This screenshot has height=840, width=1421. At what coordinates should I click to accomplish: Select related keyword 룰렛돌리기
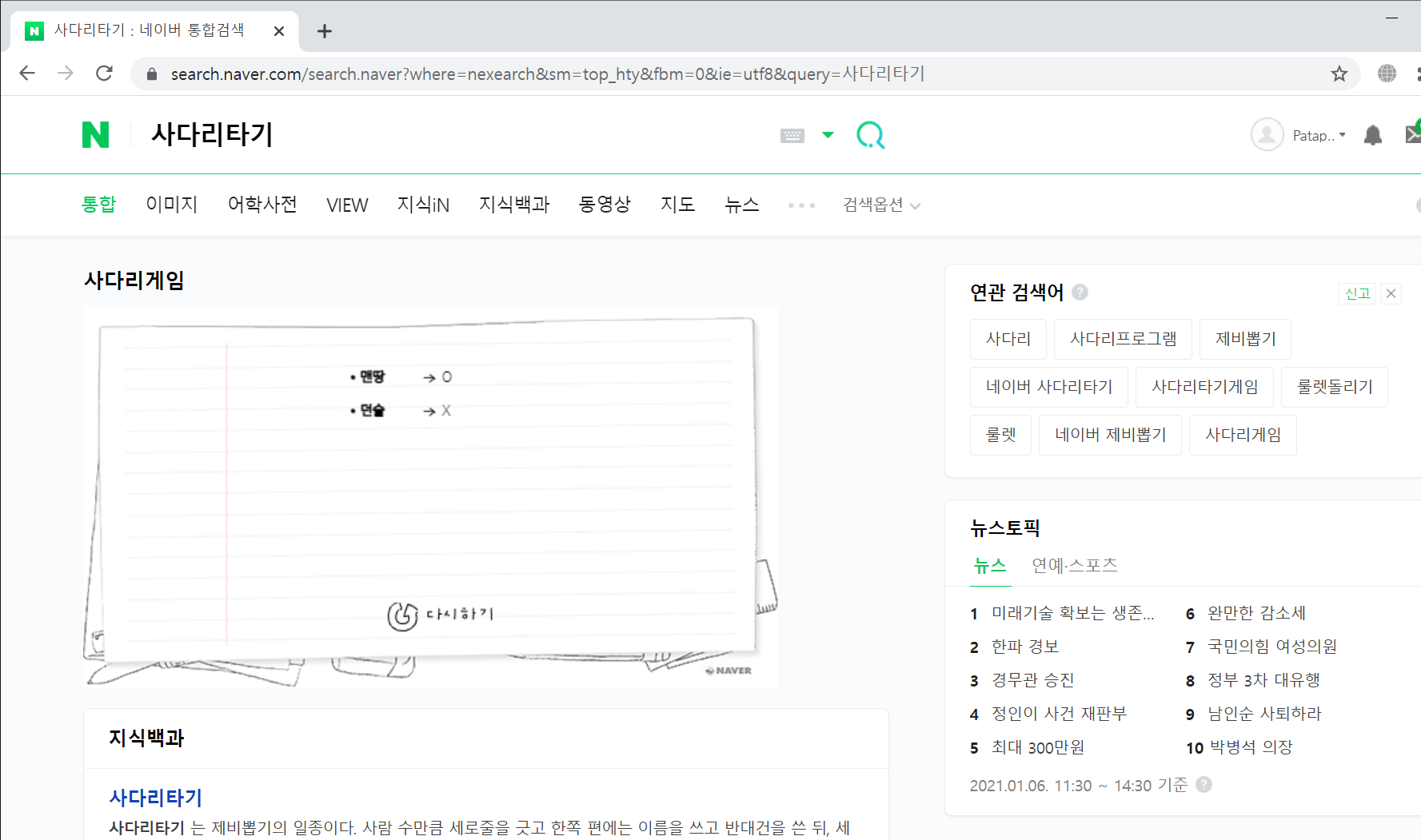pyautogui.click(x=1335, y=387)
